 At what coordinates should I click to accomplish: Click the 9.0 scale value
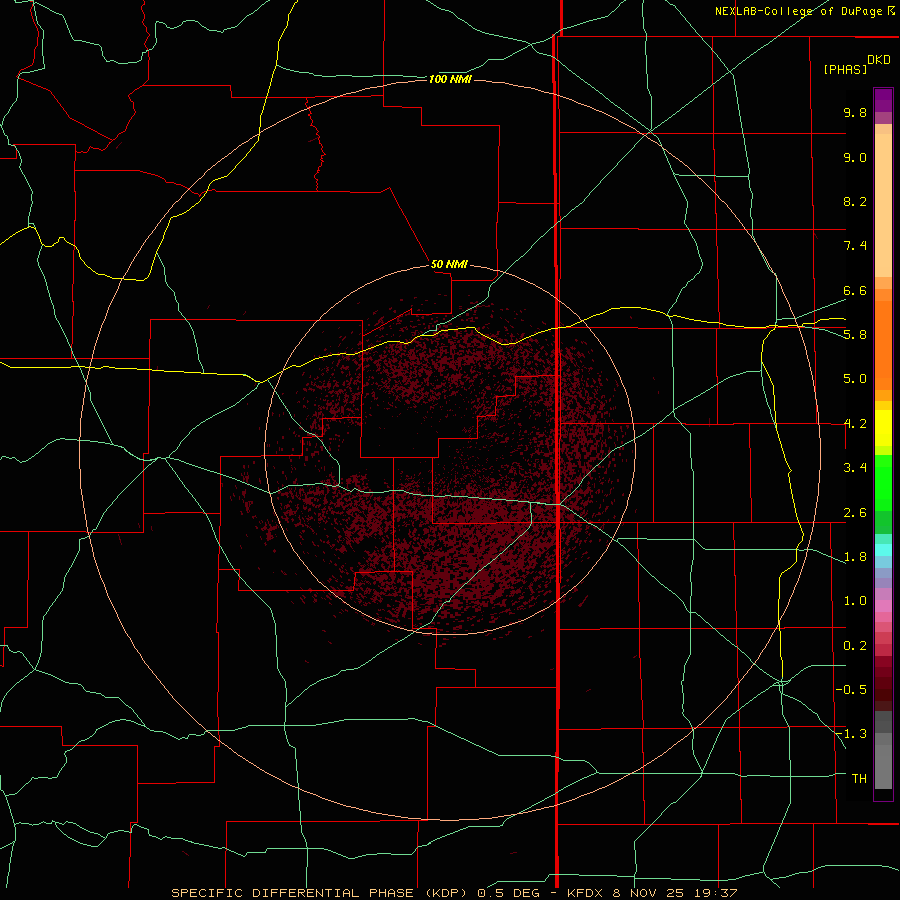[x=855, y=157]
